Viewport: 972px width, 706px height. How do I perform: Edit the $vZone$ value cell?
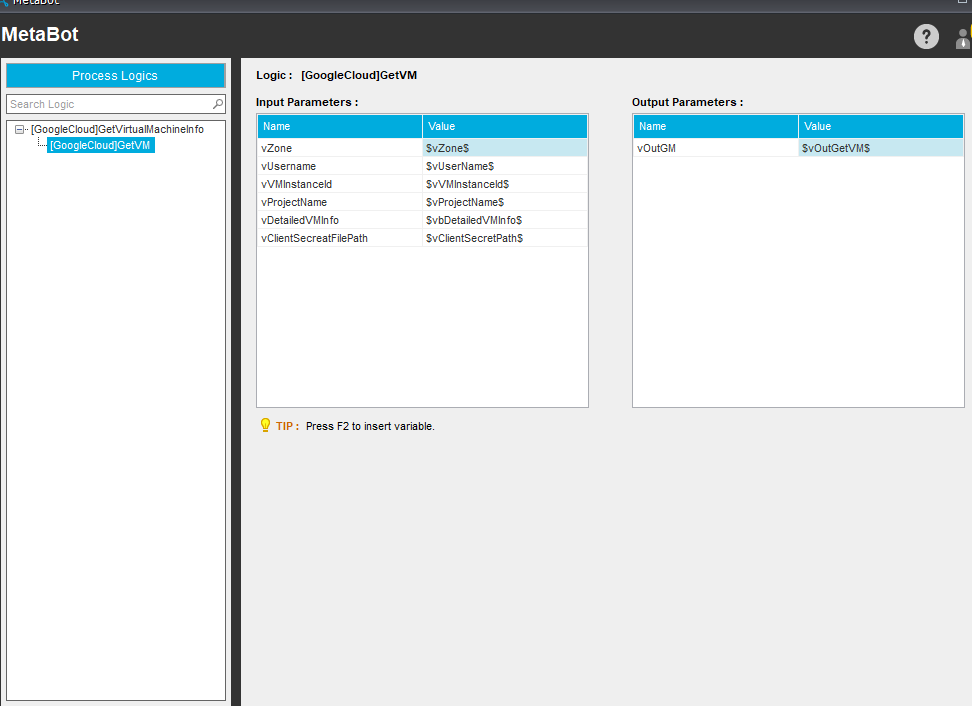[505, 148]
